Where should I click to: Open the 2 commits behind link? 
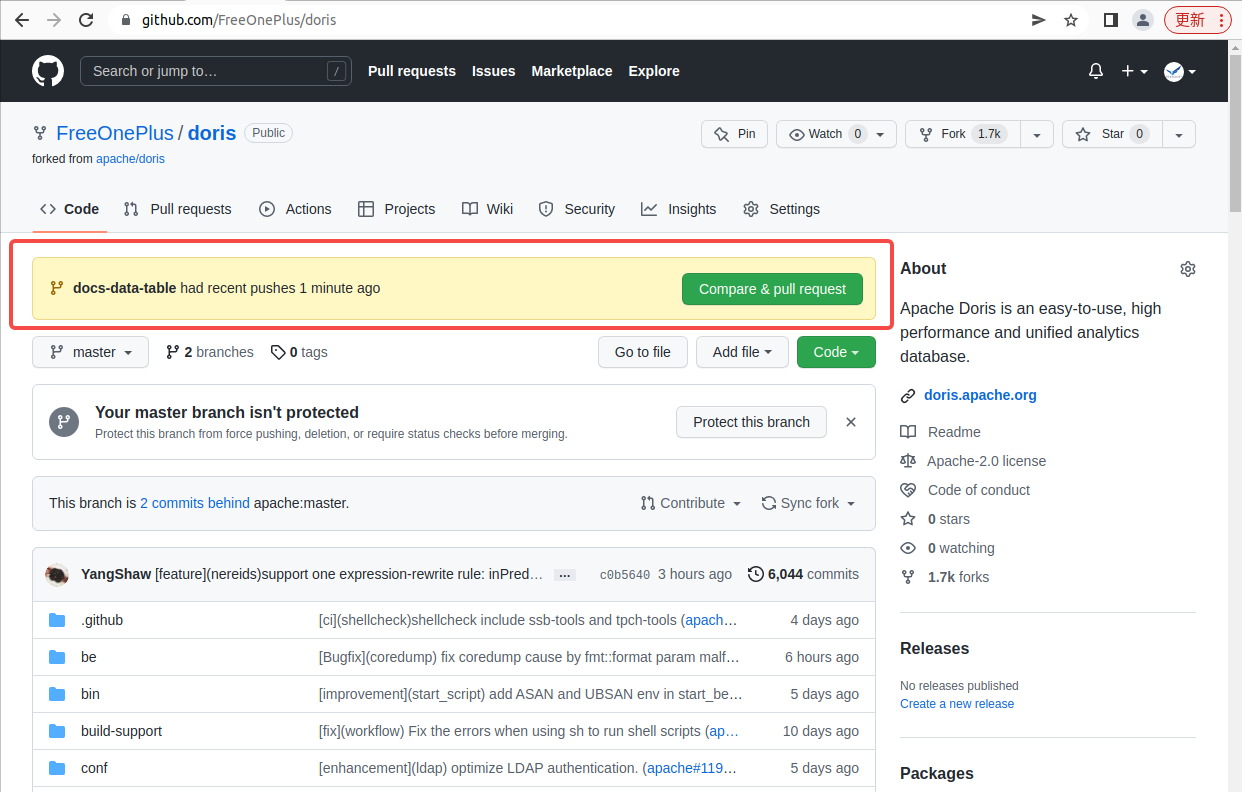(195, 503)
